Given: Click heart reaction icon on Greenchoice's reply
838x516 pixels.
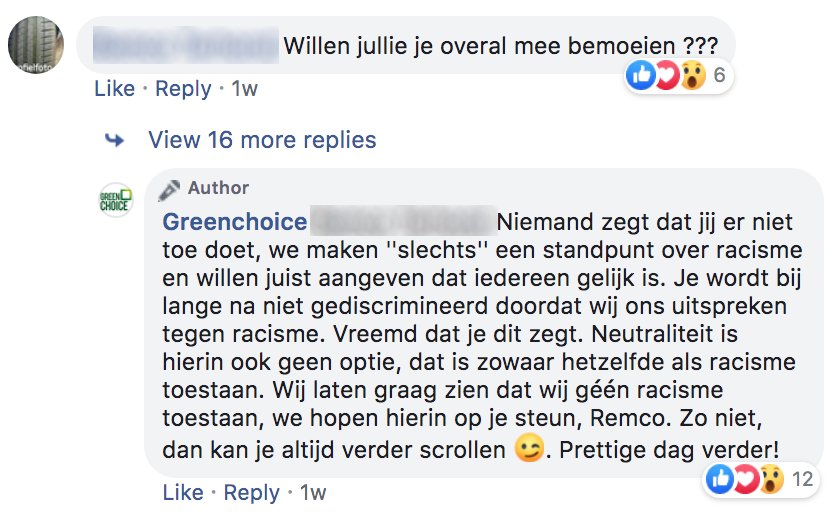Looking at the screenshot, I should (x=744, y=479).
